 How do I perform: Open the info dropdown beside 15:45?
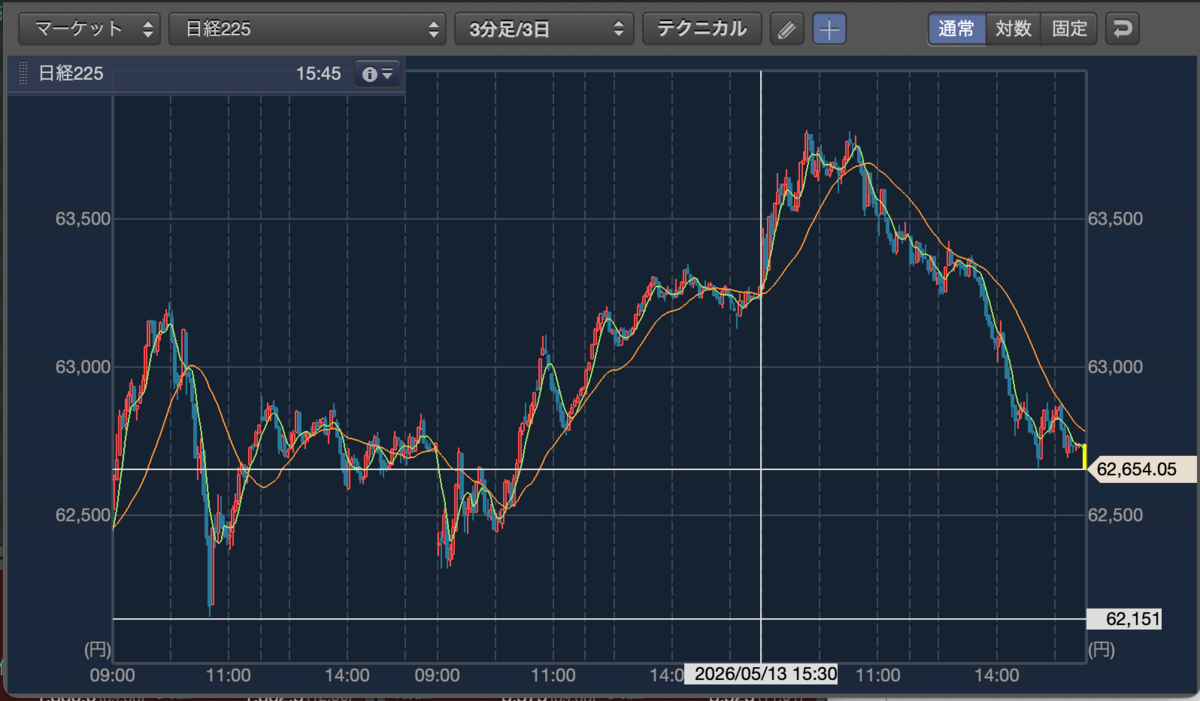[378, 74]
